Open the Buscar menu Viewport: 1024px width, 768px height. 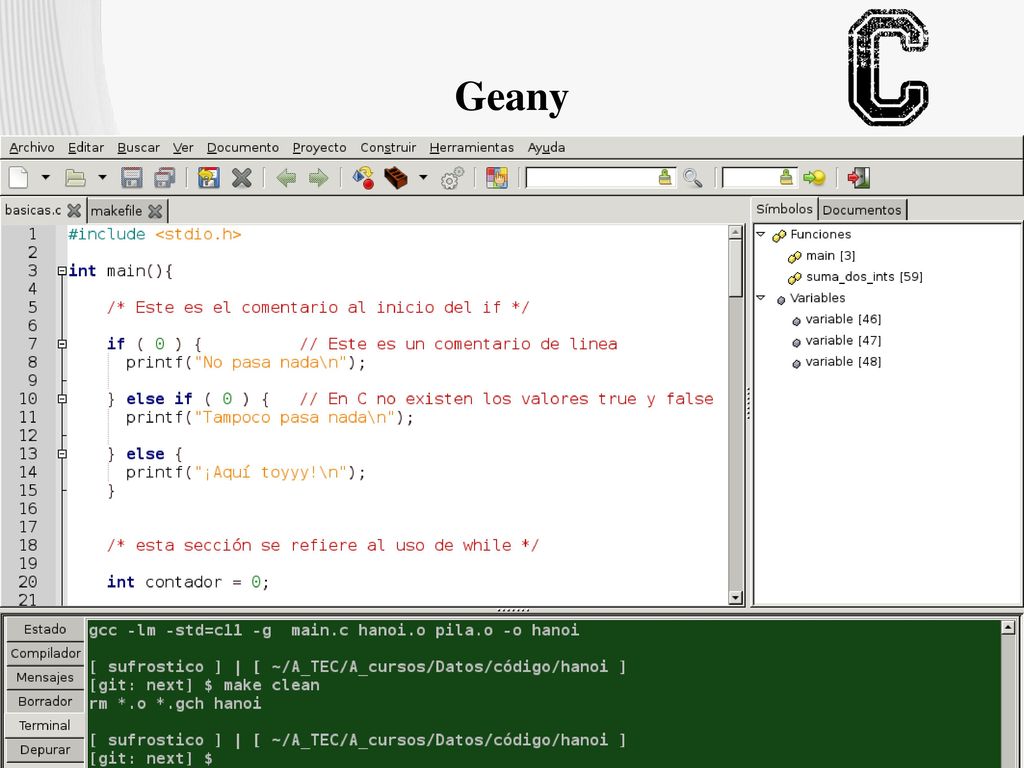click(x=138, y=148)
